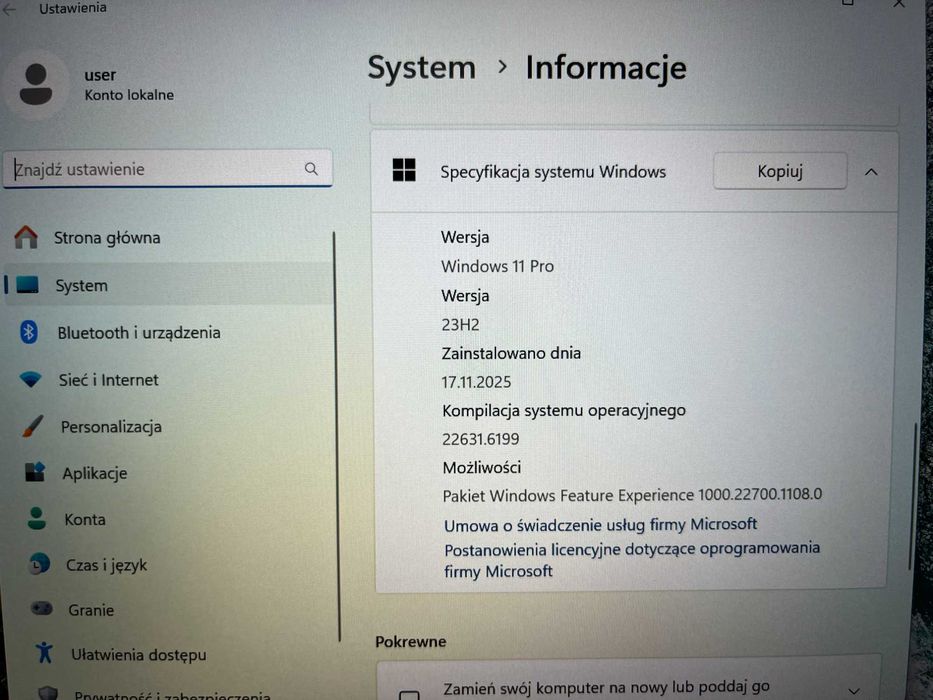Image resolution: width=933 pixels, height=700 pixels.
Task: Click the Wi-Fi network icon
Action: click(x=30, y=379)
